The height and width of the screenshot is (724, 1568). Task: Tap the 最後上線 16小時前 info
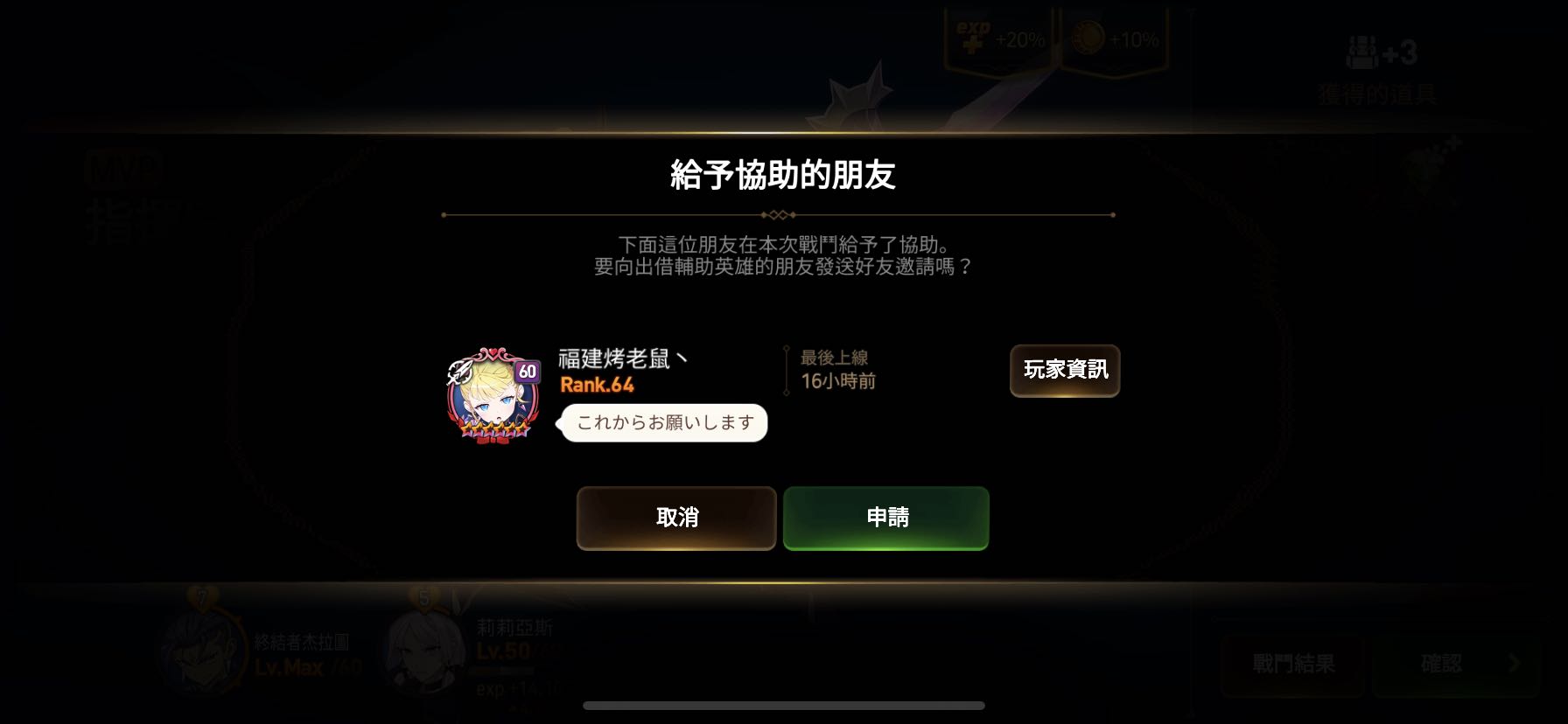[x=838, y=370]
